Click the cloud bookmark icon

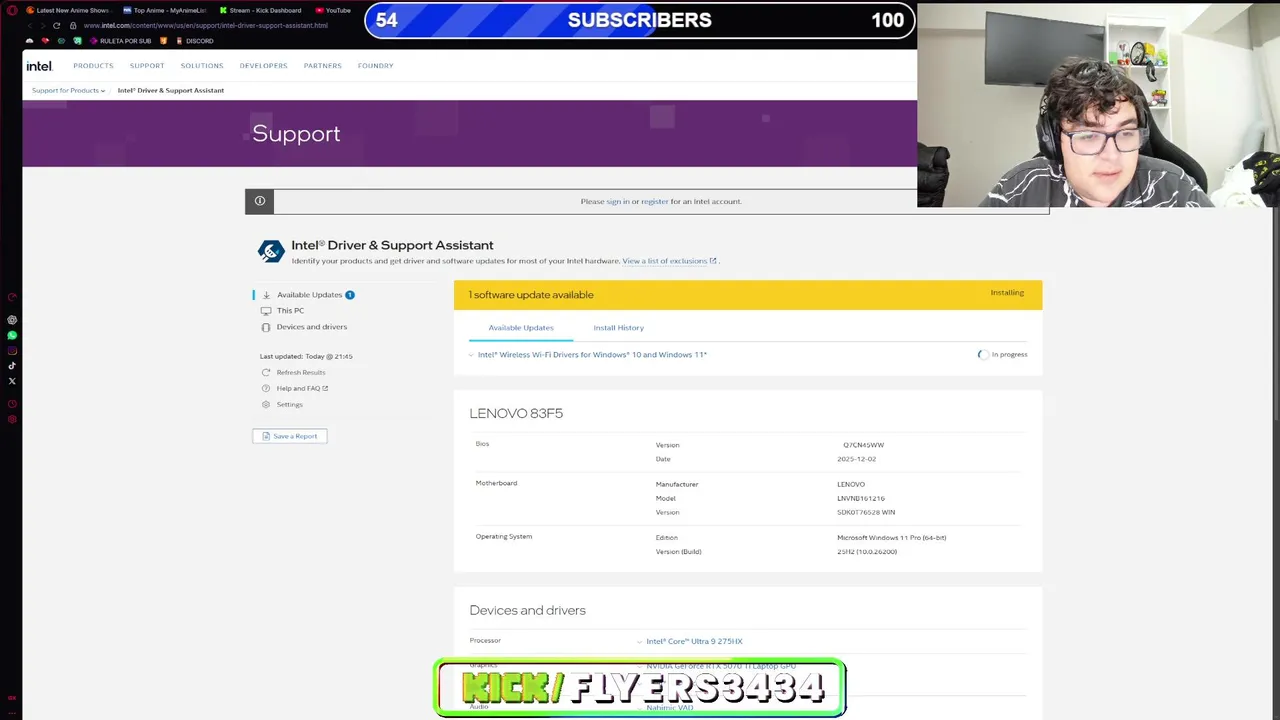[30, 41]
